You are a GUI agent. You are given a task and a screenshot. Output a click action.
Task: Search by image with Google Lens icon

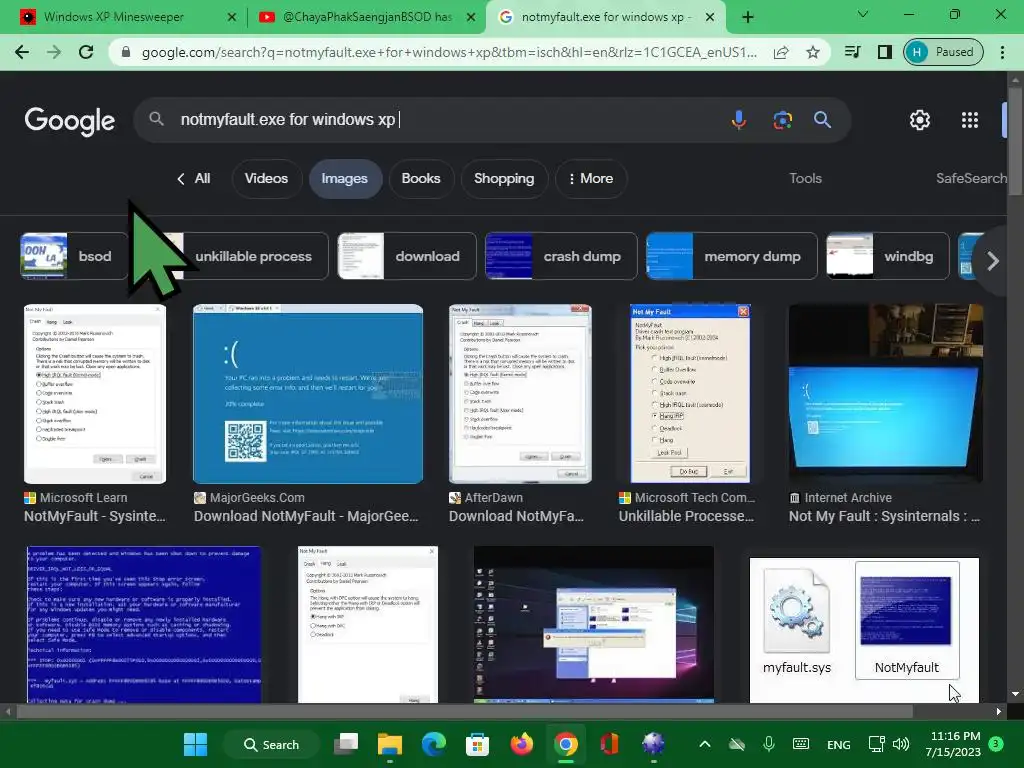coord(782,120)
